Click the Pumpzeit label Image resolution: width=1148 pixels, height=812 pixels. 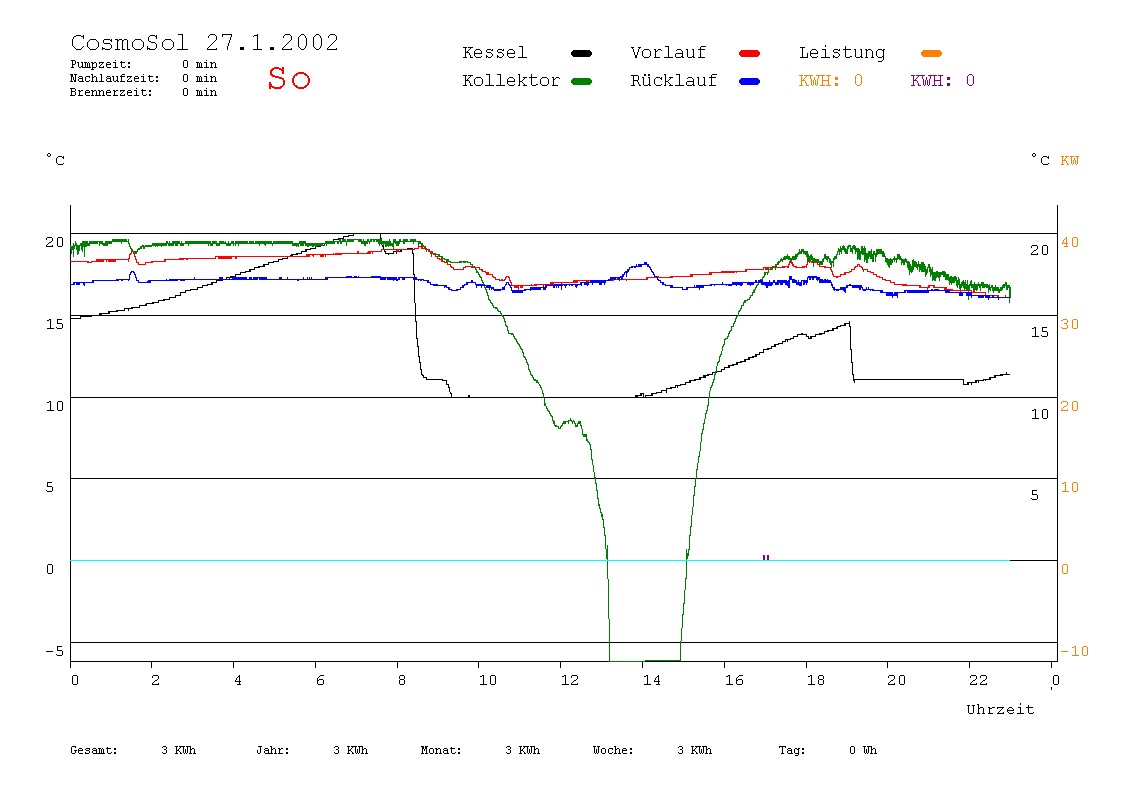click(x=101, y=64)
